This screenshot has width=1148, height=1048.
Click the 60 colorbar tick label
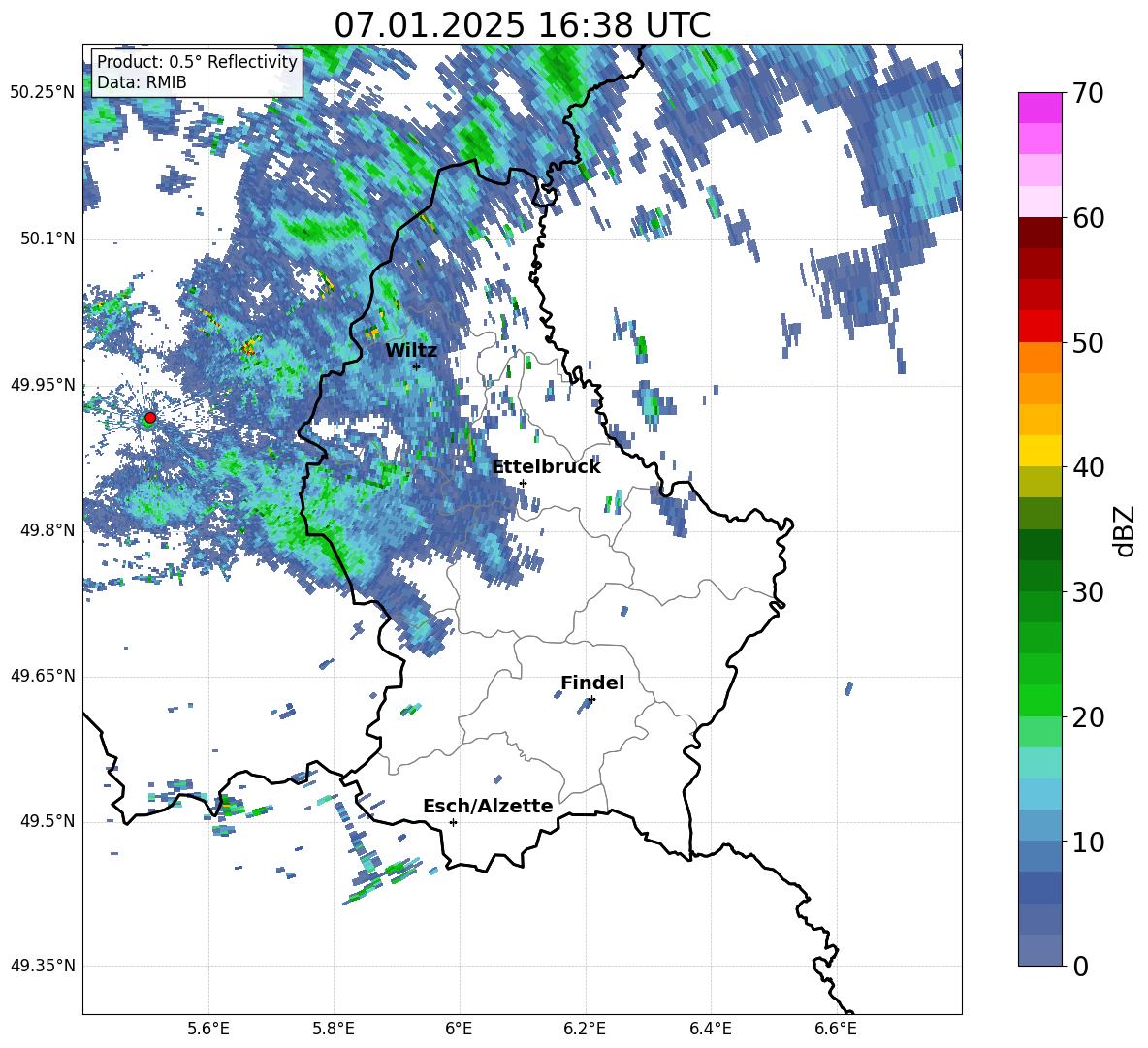[x=1088, y=218]
